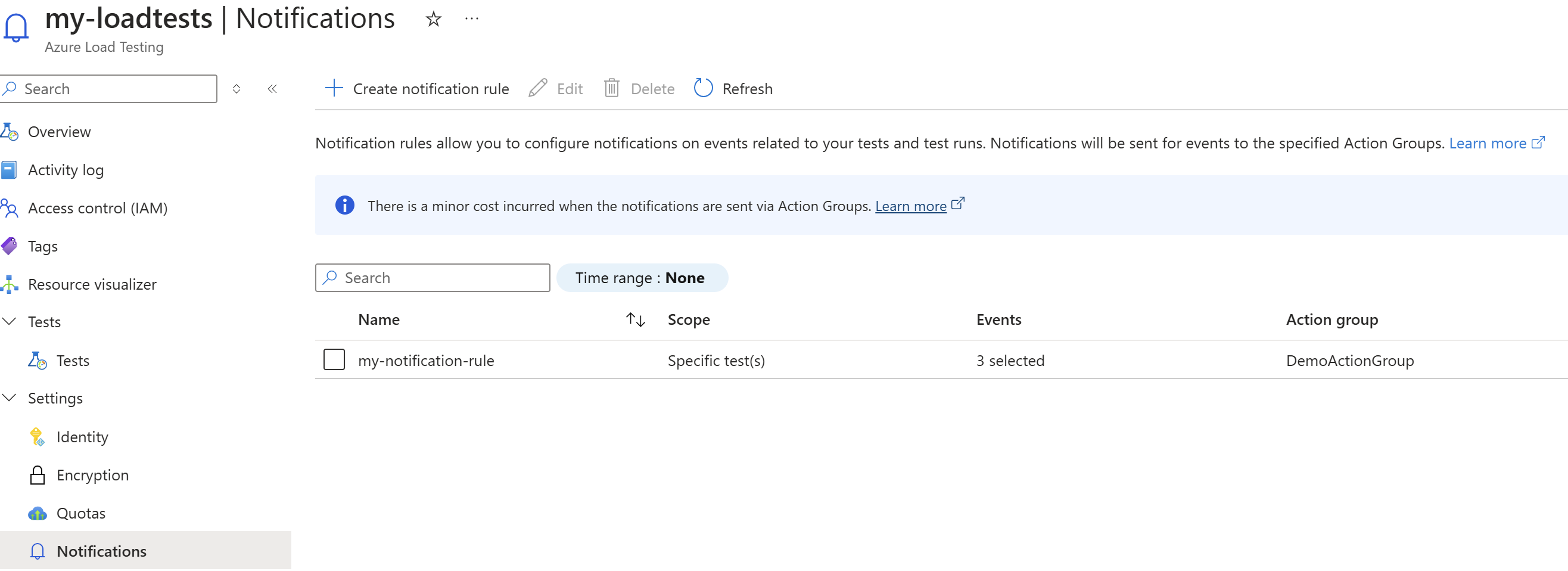Click the circular Refresh icon
The width and height of the screenshot is (1568, 571).
coord(703,88)
